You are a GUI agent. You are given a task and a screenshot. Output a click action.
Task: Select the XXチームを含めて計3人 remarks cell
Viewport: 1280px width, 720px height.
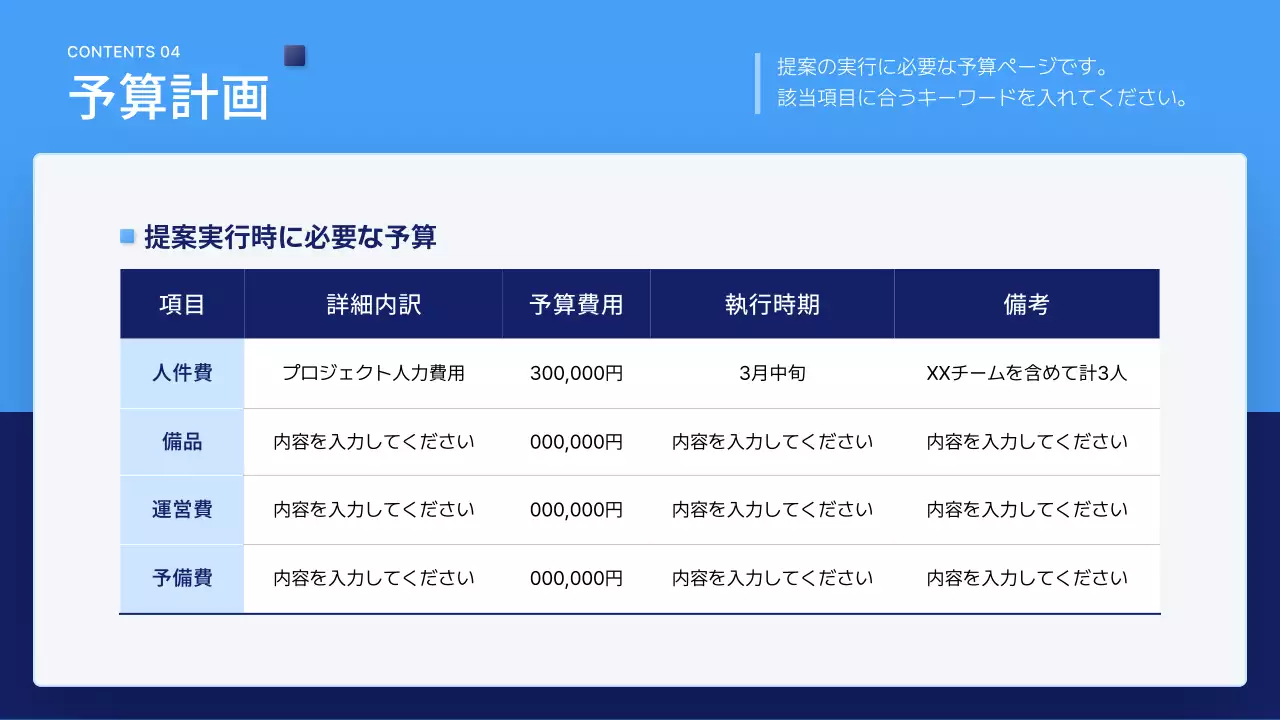1026,373
